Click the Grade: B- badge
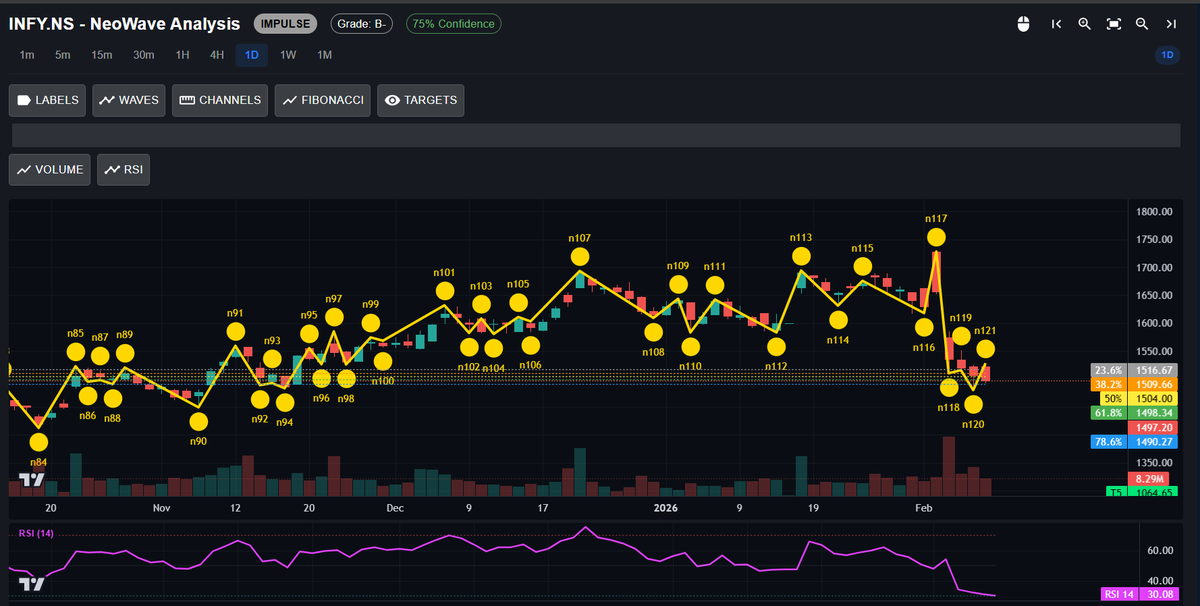 (361, 24)
